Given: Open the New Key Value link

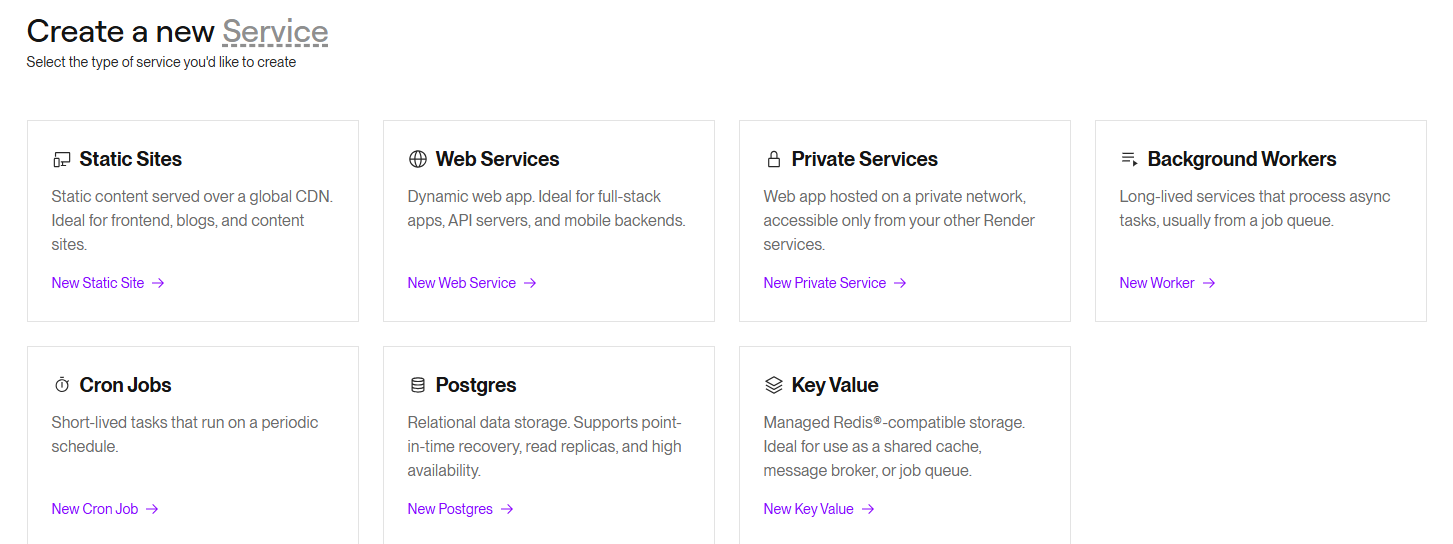Looking at the screenshot, I should point(809,509).
